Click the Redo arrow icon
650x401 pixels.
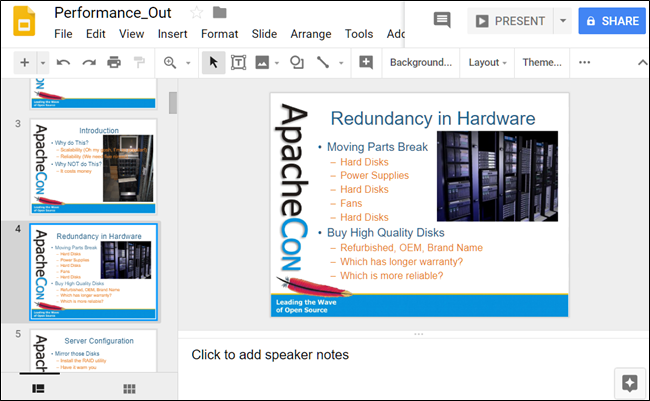tap(88, 62)
